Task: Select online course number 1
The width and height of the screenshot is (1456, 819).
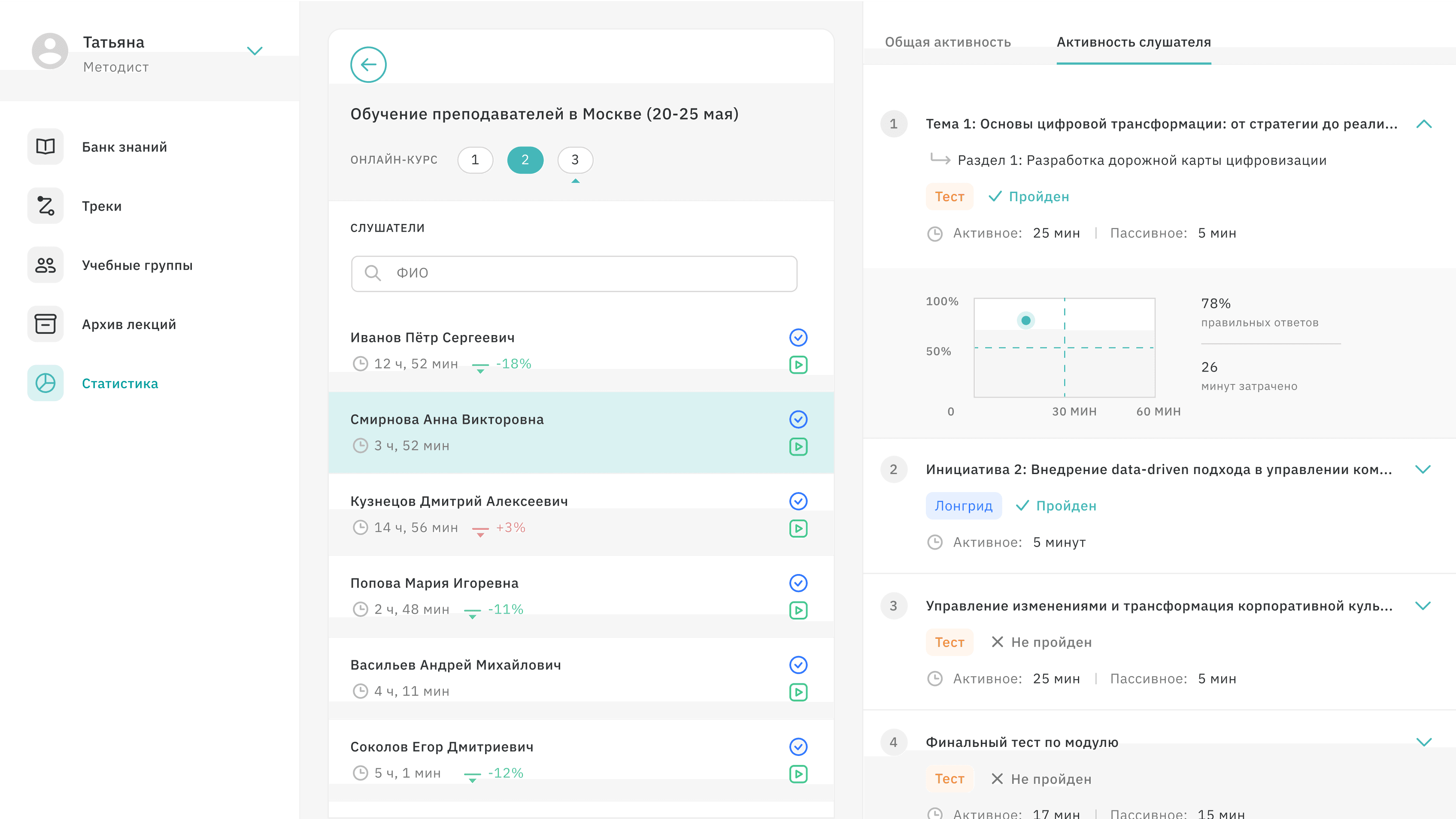Action: click(x=475, y=160)
